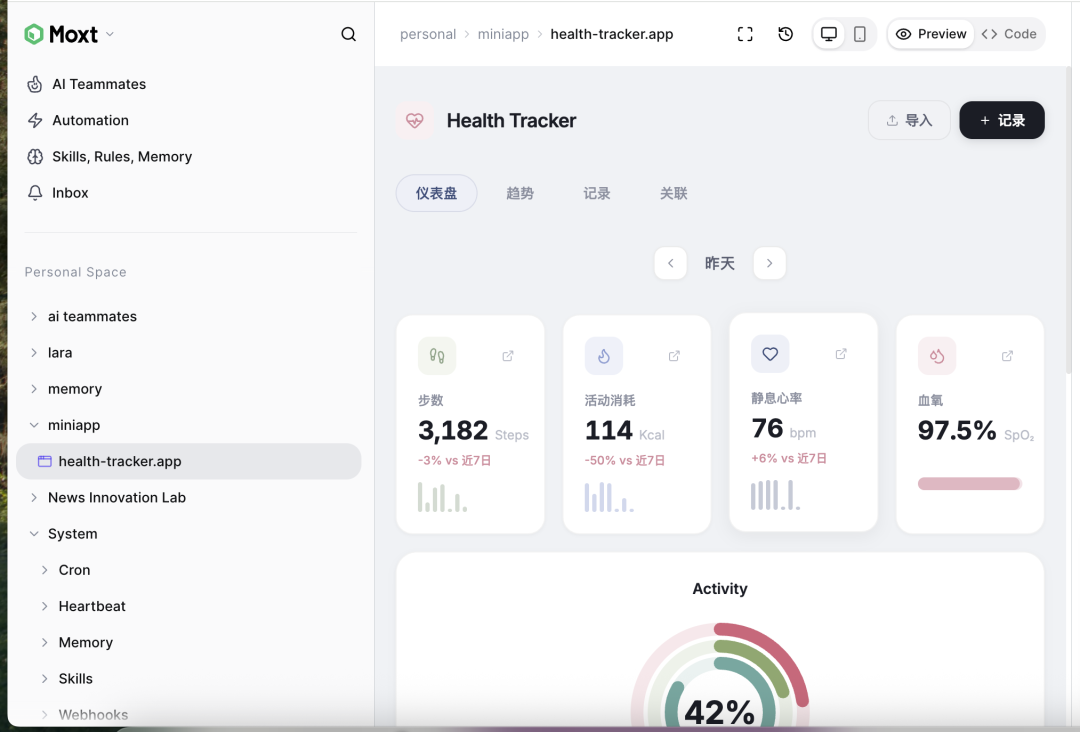
Task: Expand the ai teammates folder
Action: pos(34,316)
